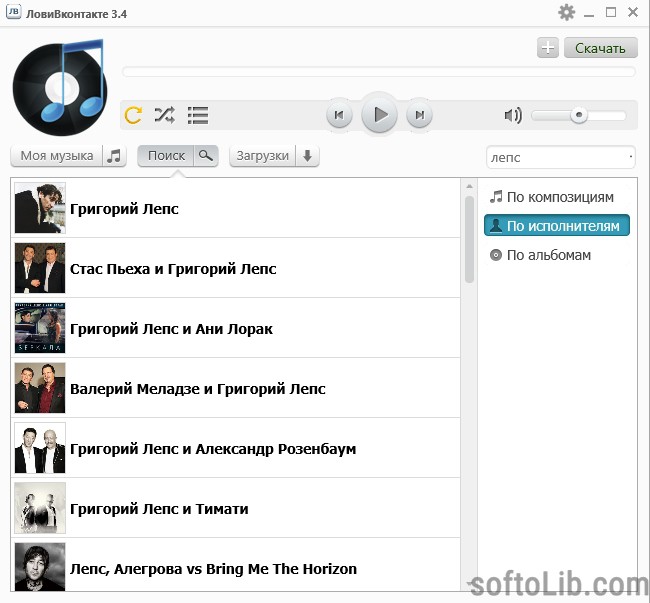Click the results list scrollbar thumb

pyautogui.click(x=469, y=240)
